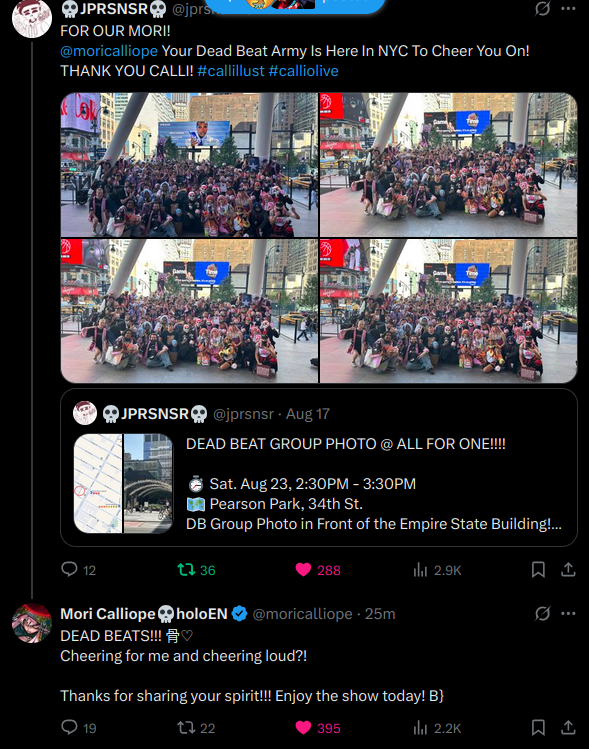View analytics showing 2.9K views
The height and width of the screenshot is (749, 589).
tap(437, 569)
